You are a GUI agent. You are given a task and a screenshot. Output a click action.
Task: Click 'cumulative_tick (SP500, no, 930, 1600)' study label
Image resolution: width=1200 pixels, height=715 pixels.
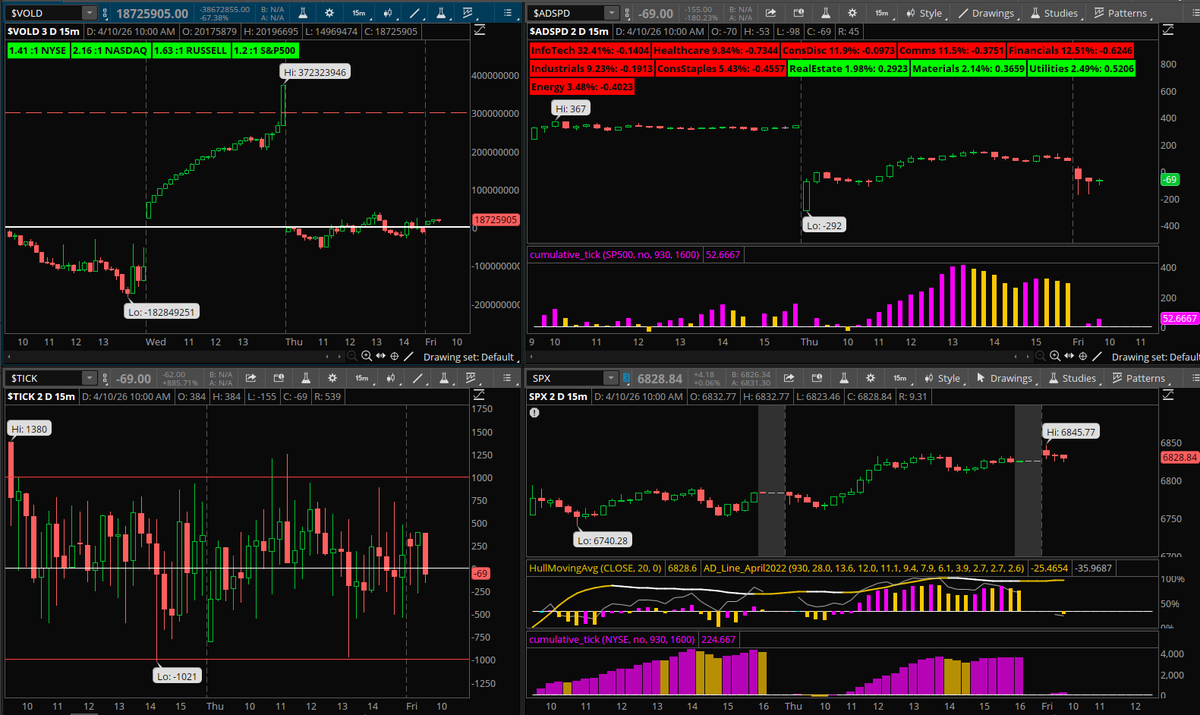pos(615,256)
